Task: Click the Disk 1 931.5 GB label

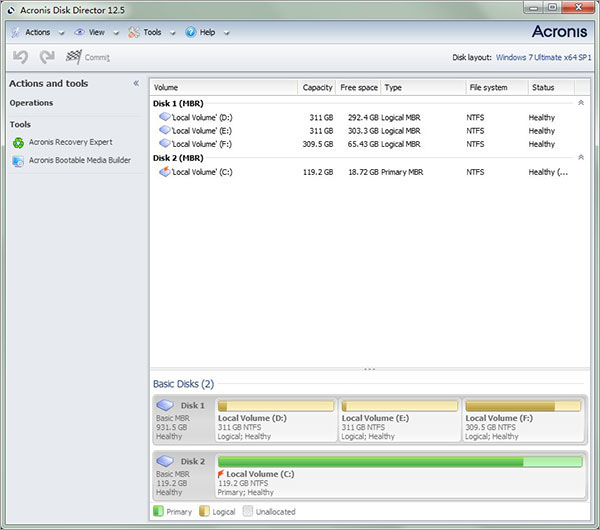Action: [171, 427]
